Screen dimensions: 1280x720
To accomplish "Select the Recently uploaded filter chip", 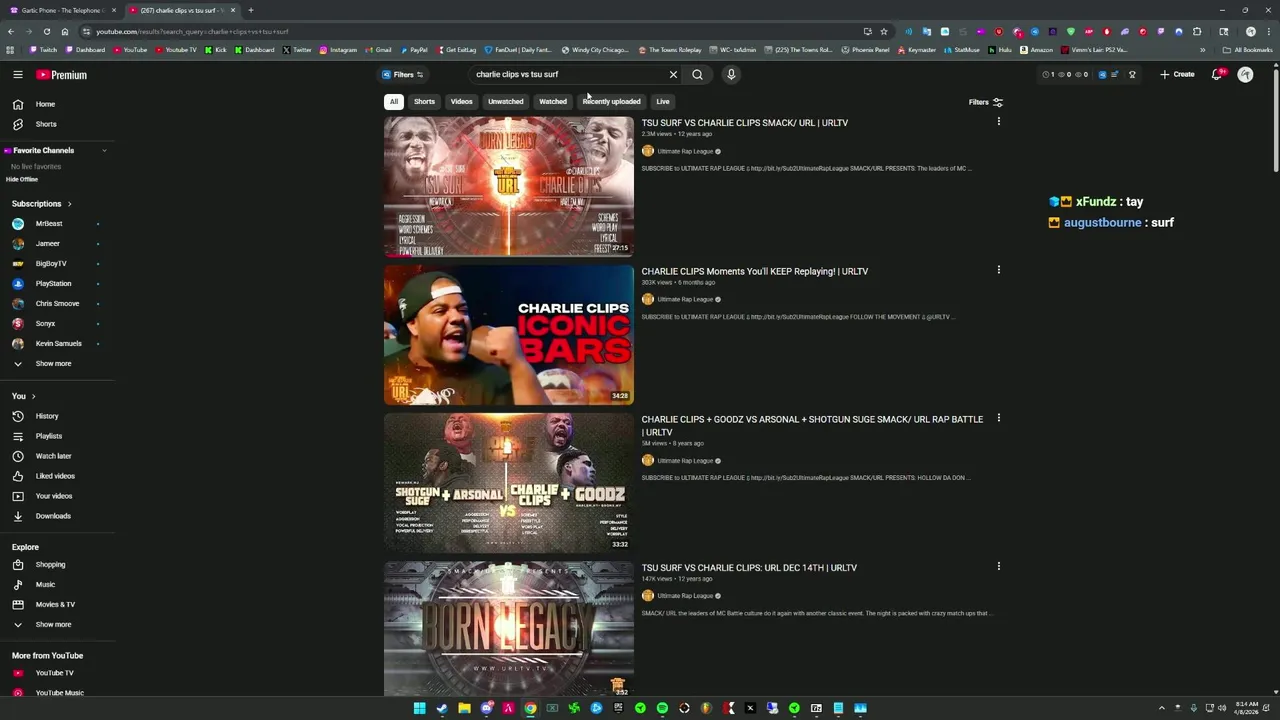I will coord(611,101).
